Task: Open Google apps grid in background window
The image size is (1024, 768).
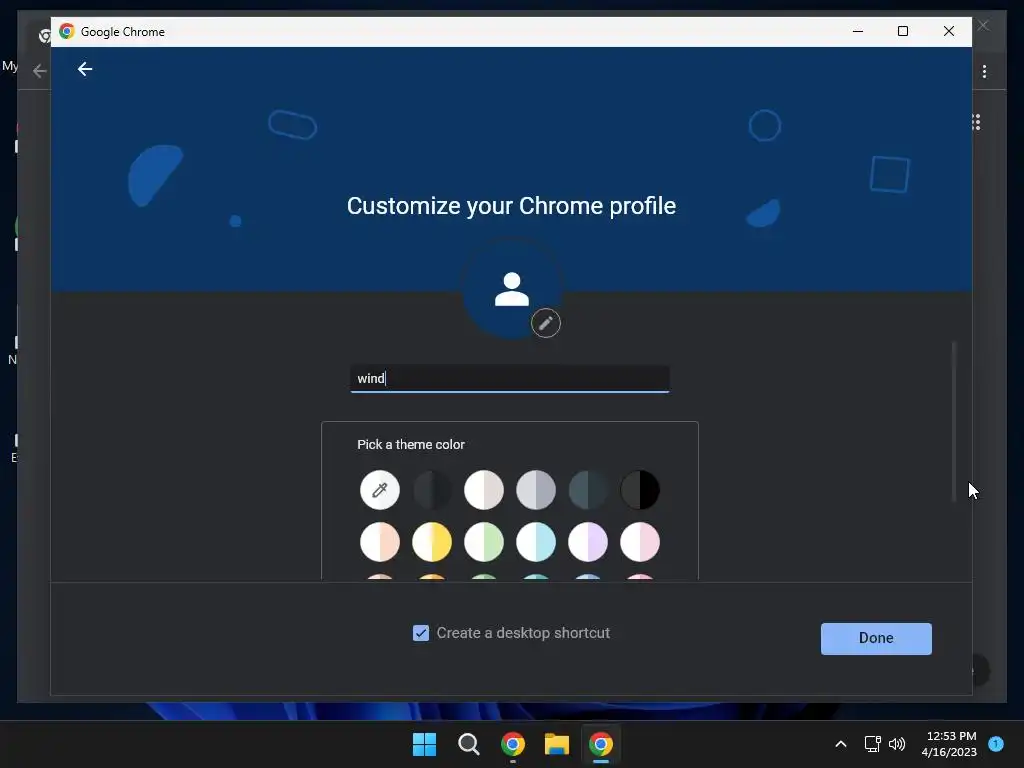Action: click(976, 122)
